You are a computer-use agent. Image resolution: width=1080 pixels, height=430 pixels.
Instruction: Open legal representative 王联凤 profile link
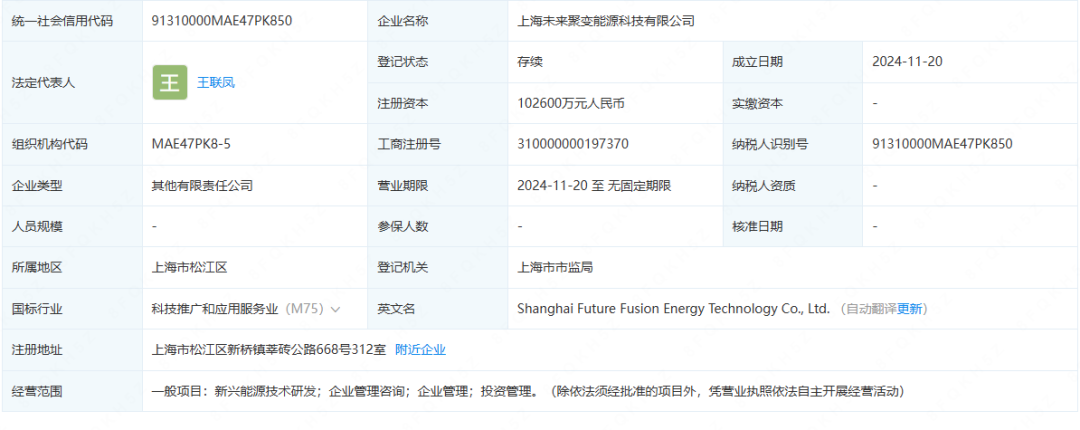[x=215, y=82]
